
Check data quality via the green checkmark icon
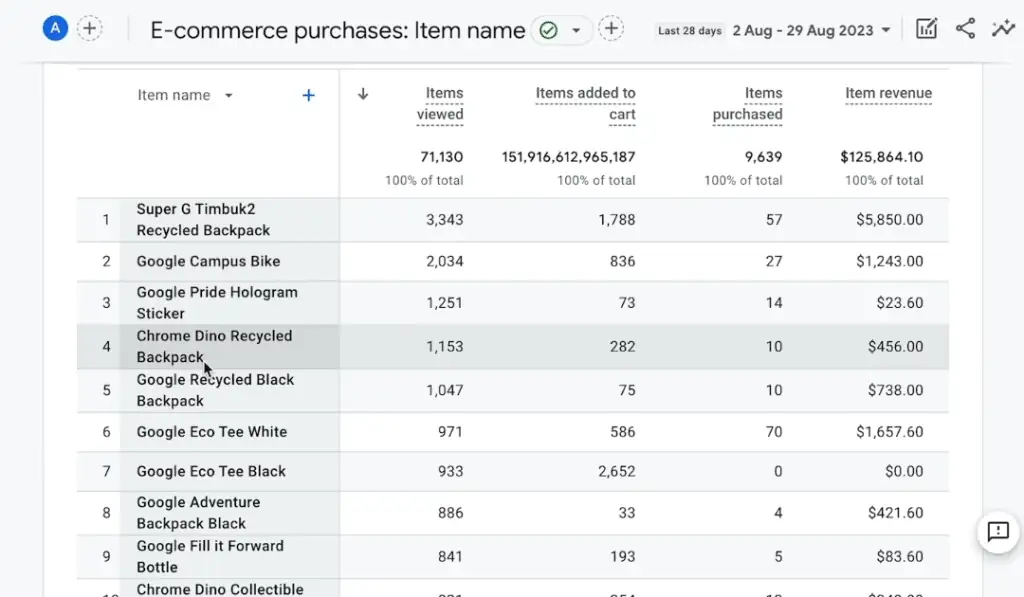[548, 30]
